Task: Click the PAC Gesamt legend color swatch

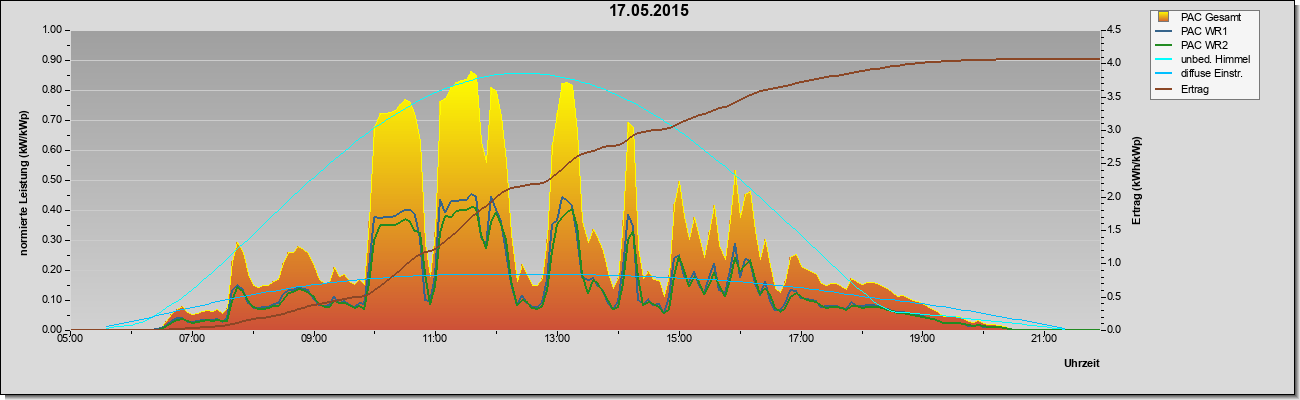Action: click(x=1164, y=16)
